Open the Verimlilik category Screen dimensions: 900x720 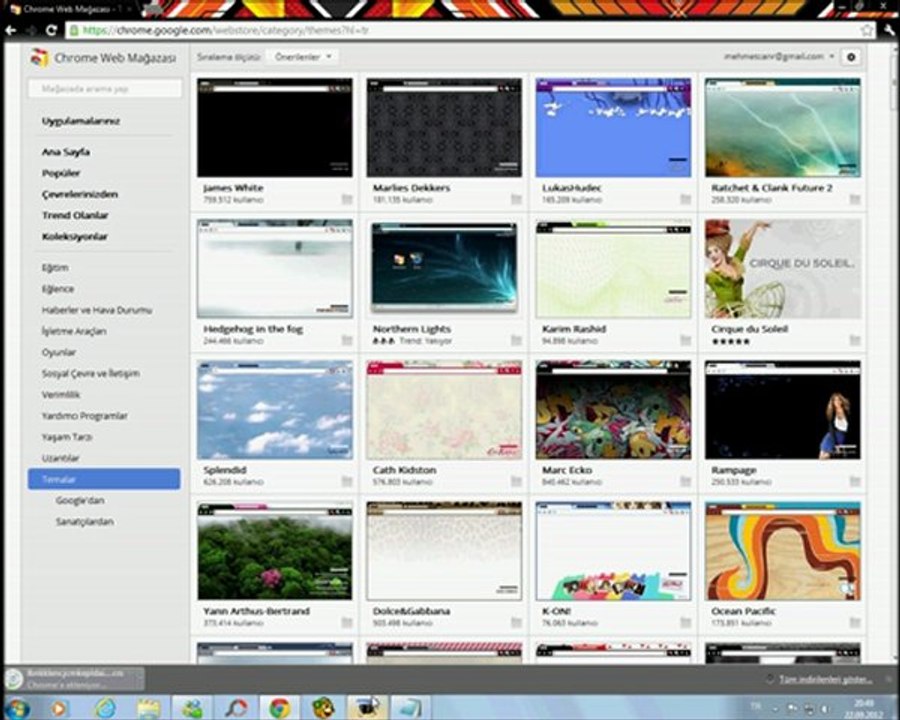pos(61,395)
